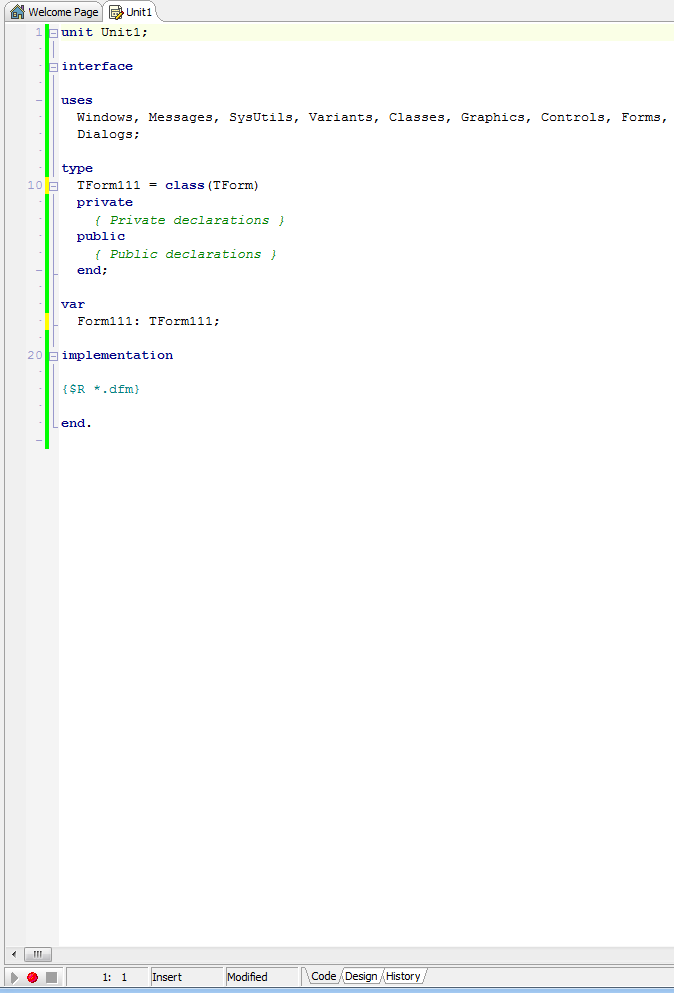Screen dimensions: 674x993
Task: Open the Welcome Page tab
Action: coord(55,12)
